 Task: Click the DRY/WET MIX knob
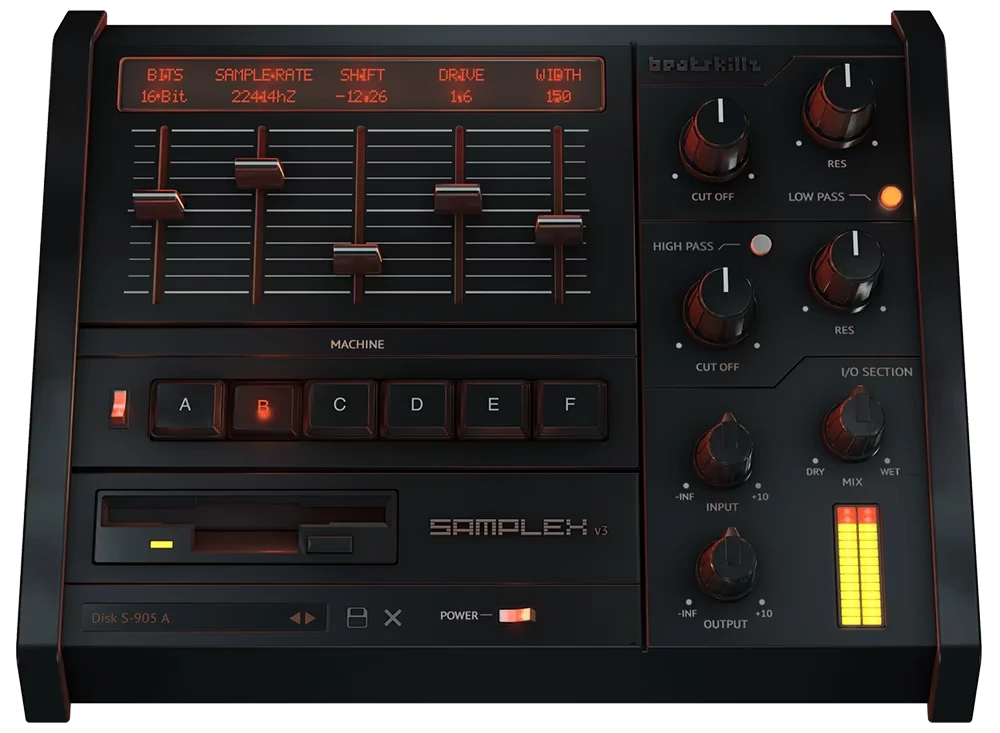854,424
